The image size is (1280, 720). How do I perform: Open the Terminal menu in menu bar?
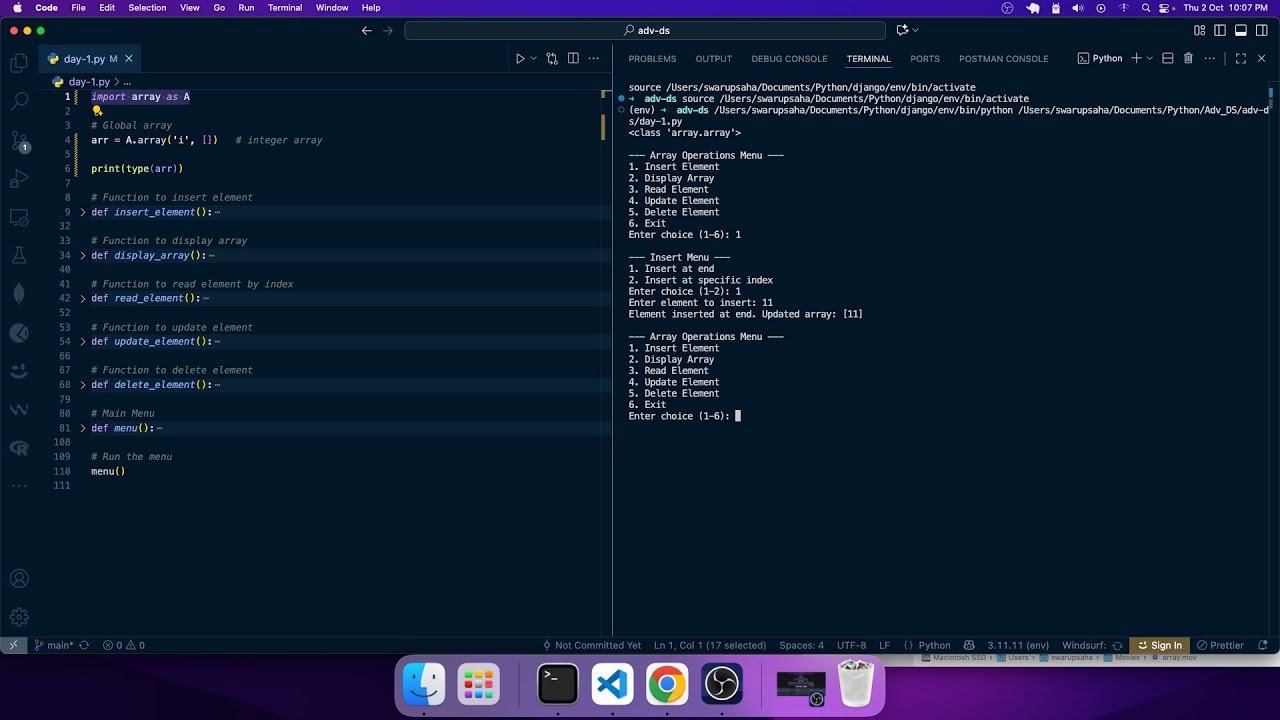pyautogui.click(x=285, y=8)
